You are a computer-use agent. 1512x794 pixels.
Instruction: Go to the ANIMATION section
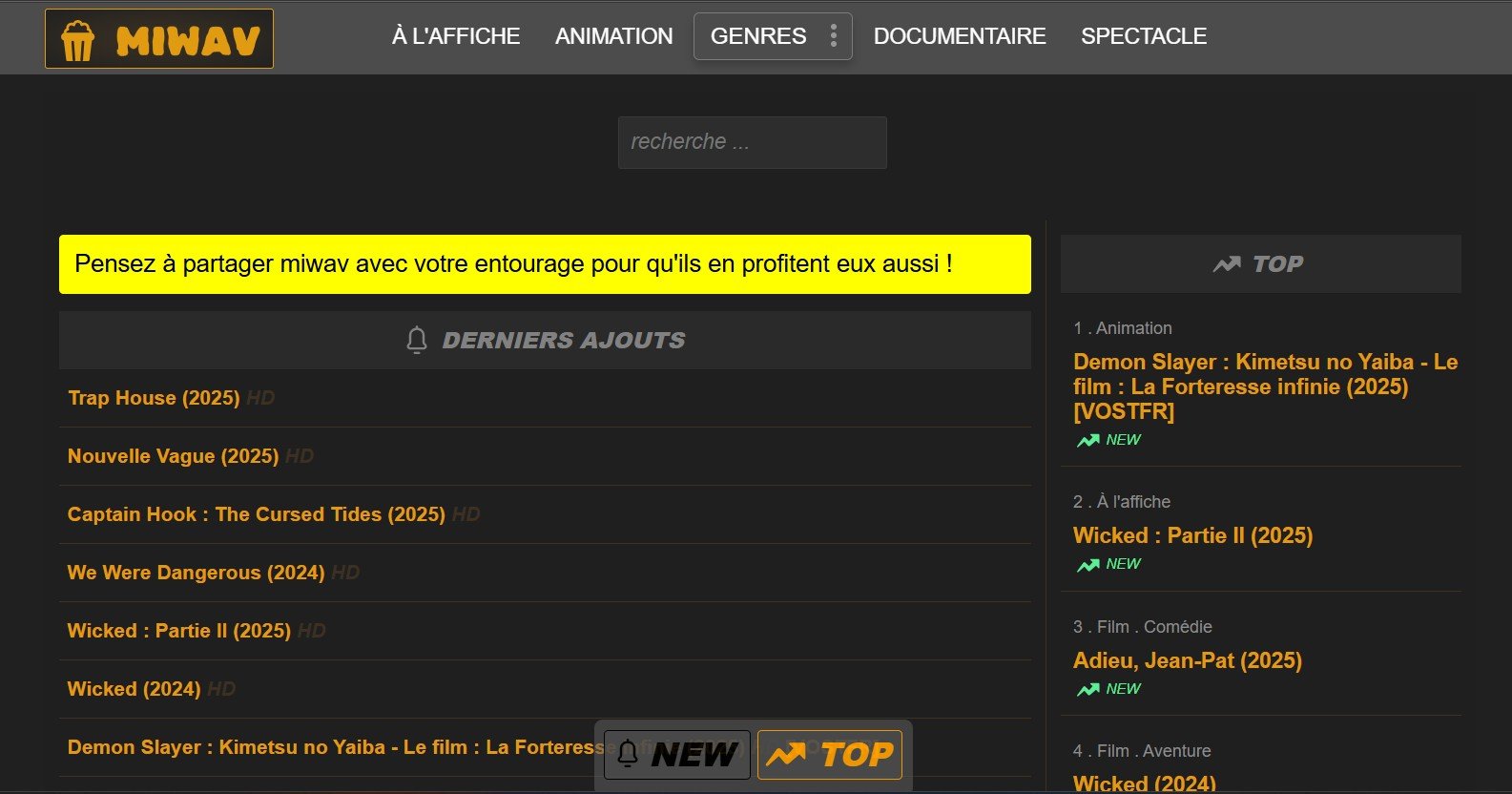pyautogui.click(x=613, y=36)
